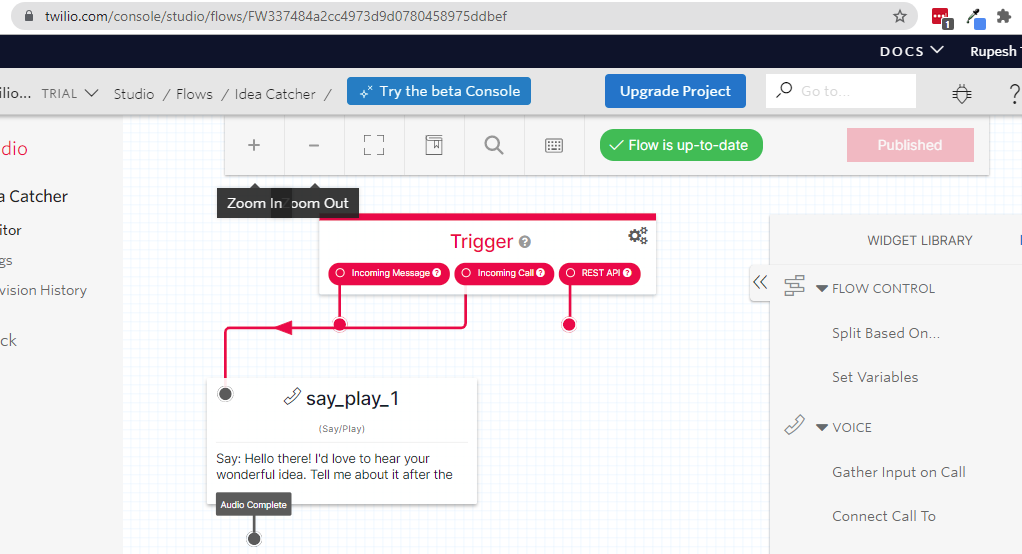Open the TRIAL project dropdown
This screenshot has height=554, width=1022.
70,93
